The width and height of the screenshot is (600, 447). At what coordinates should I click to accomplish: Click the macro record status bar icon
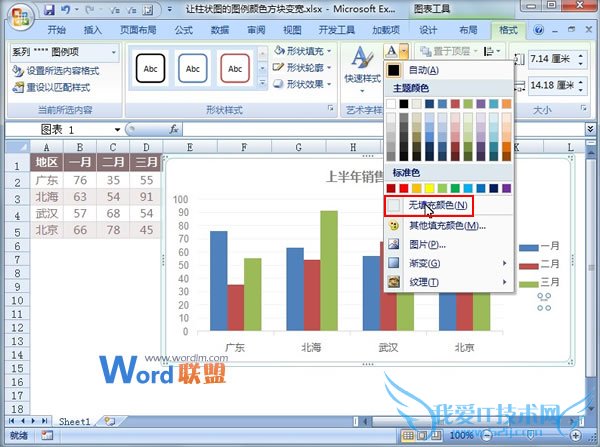[x=47, y=436]
